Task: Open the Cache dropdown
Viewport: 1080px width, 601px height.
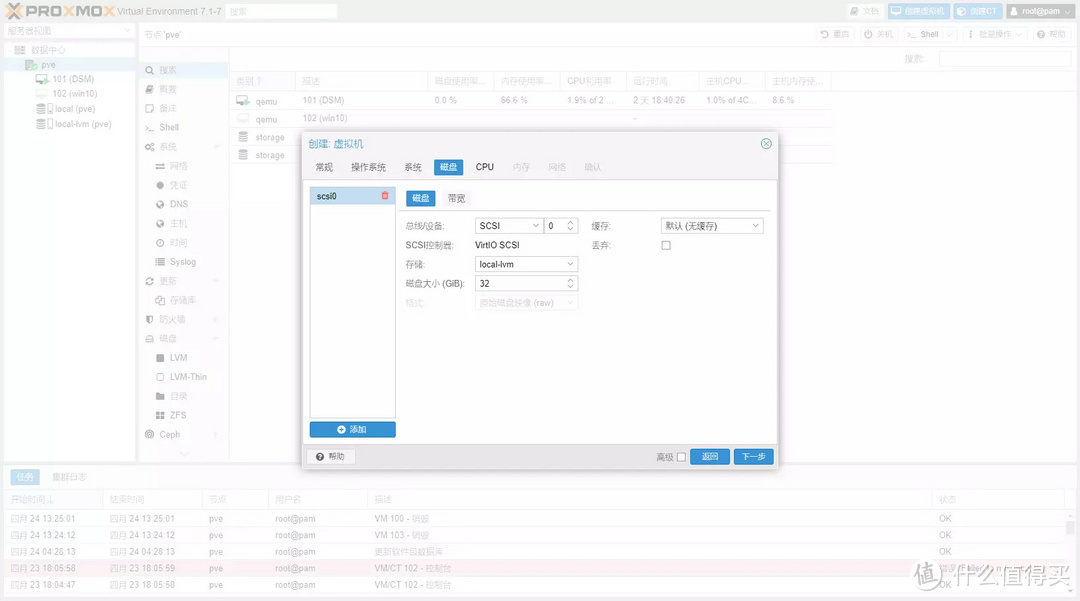Action: pyautogui.click(x=712, y=226)
